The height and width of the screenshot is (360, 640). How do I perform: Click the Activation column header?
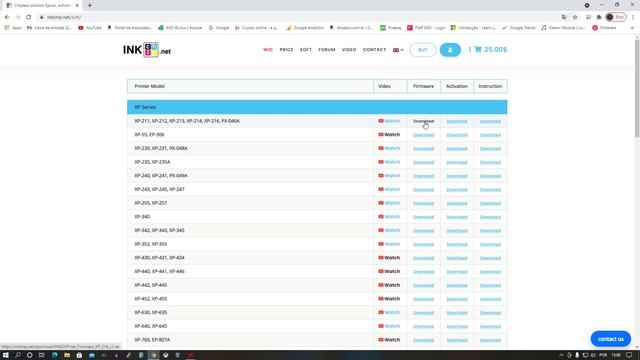pos(457,86)
